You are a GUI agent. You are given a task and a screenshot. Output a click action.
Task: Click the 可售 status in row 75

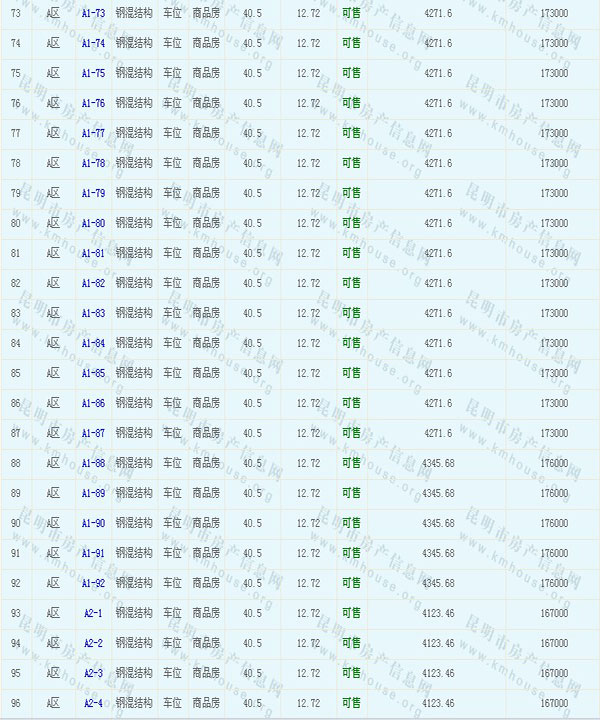coord(351,73)
